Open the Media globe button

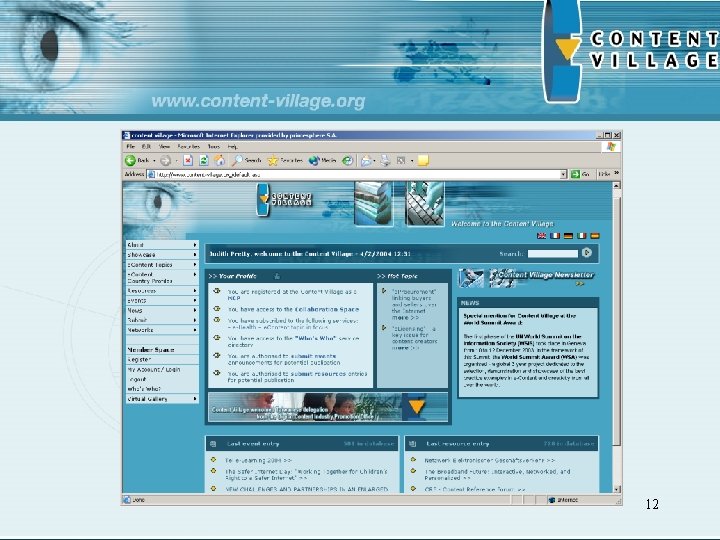pos(322,160)
